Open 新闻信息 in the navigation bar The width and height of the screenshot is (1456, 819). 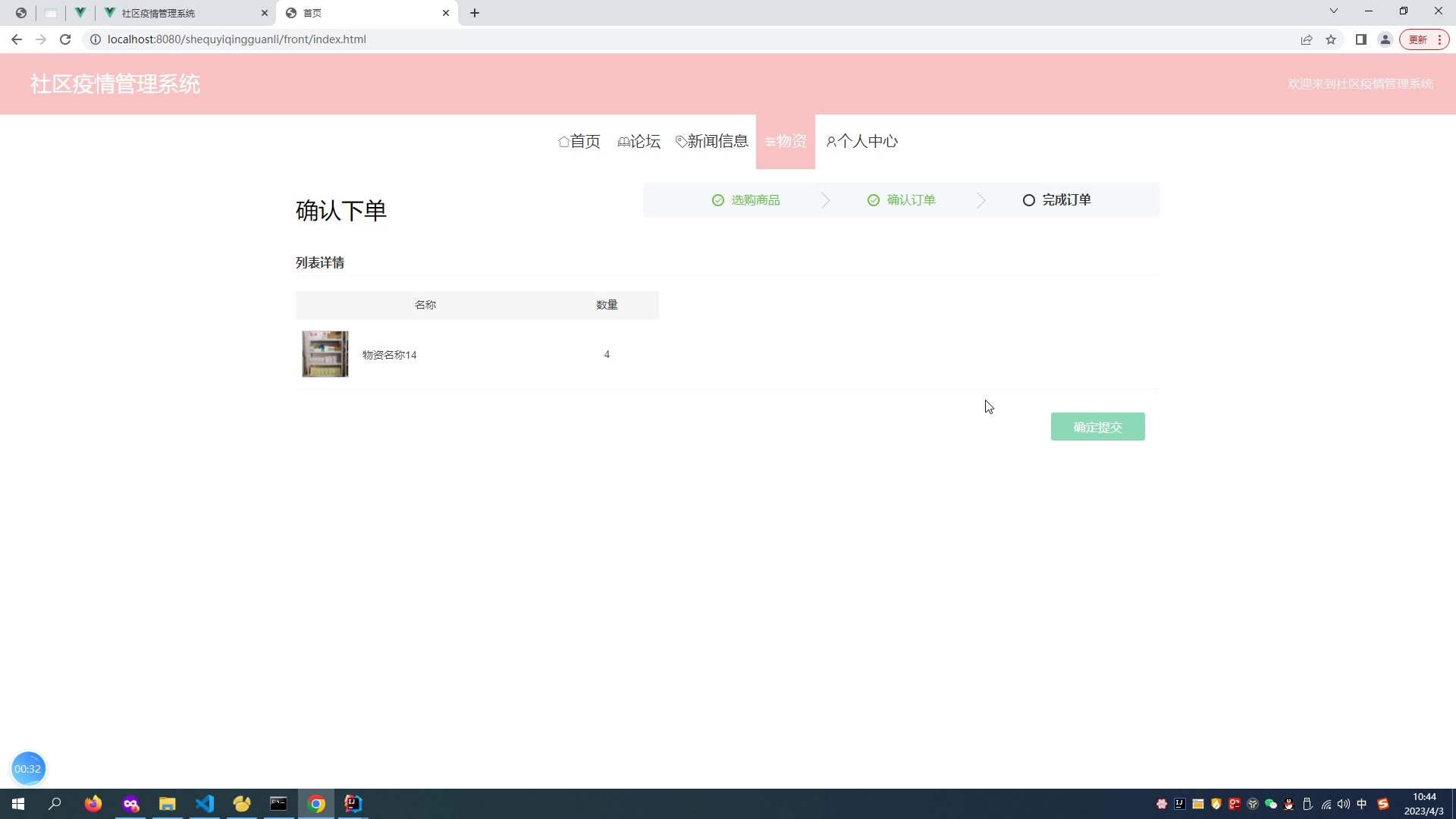coord(712,142)
